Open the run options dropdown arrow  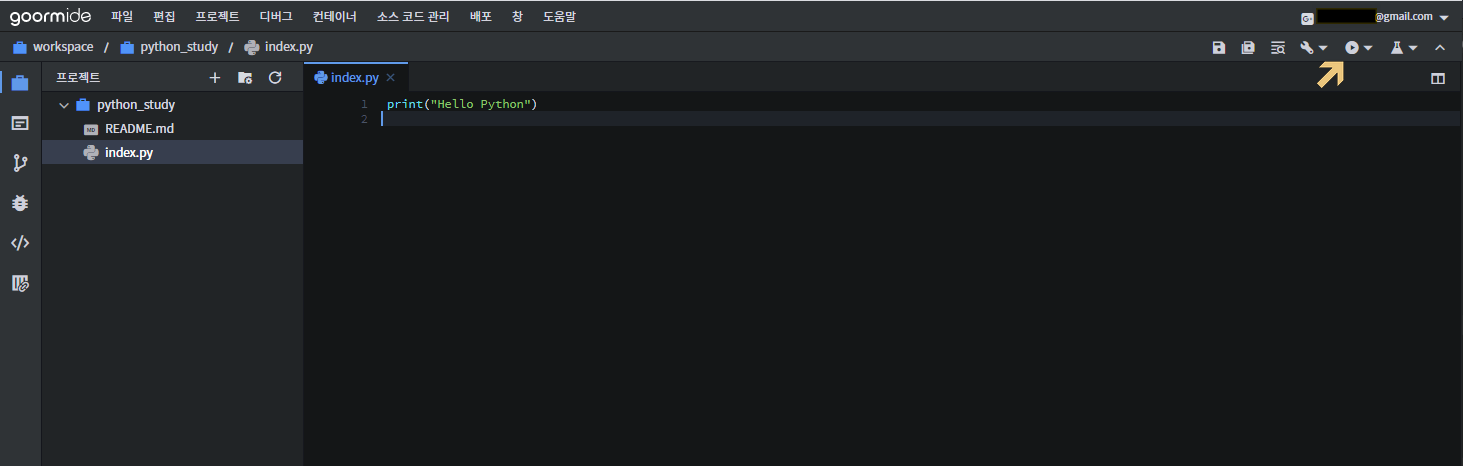click(1368, 48)
